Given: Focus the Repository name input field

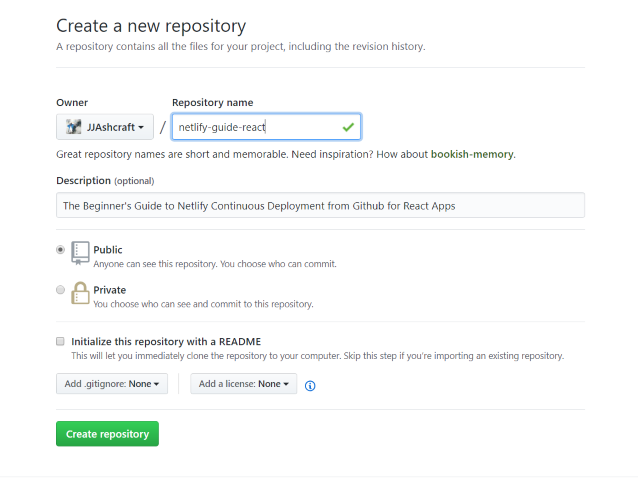Looking at the screenshot, I should [x=255, y=127].
